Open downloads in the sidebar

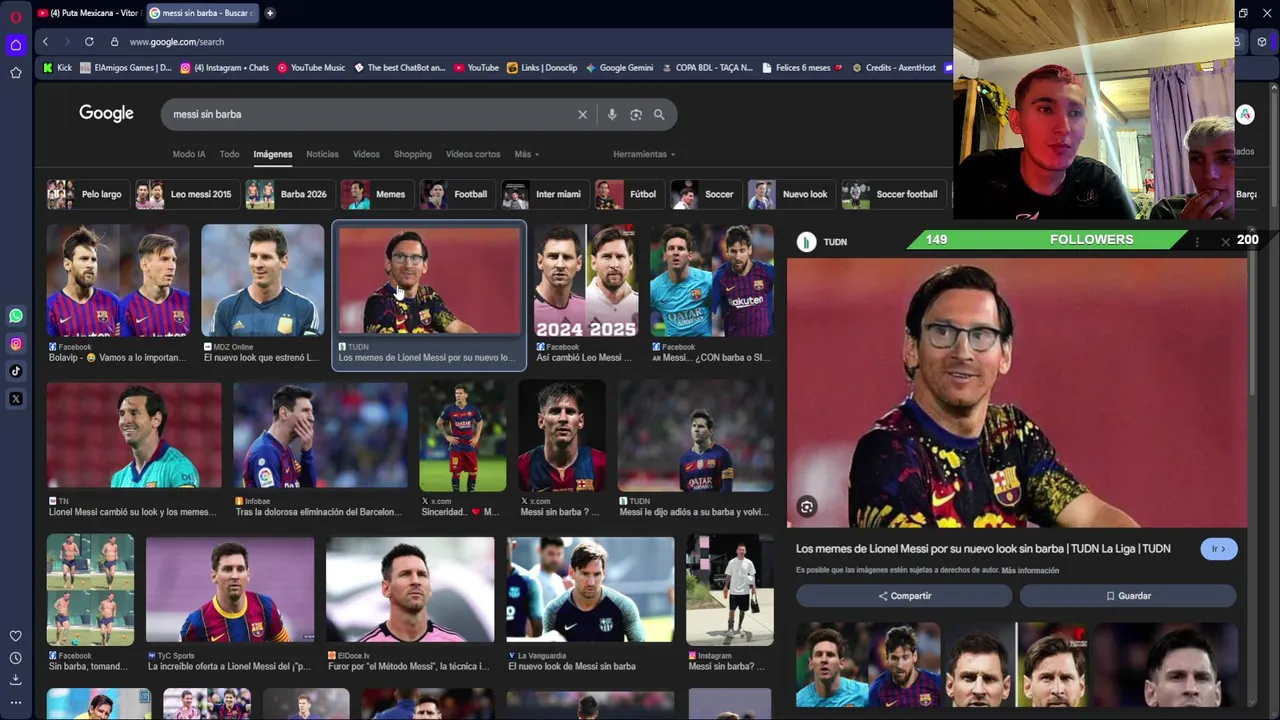pos(15,680)
